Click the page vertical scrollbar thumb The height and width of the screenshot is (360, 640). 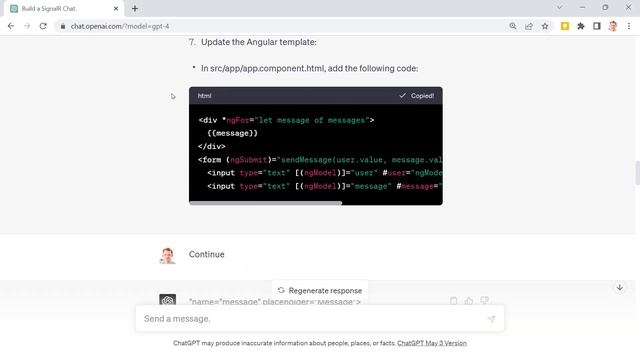[637, 173]
